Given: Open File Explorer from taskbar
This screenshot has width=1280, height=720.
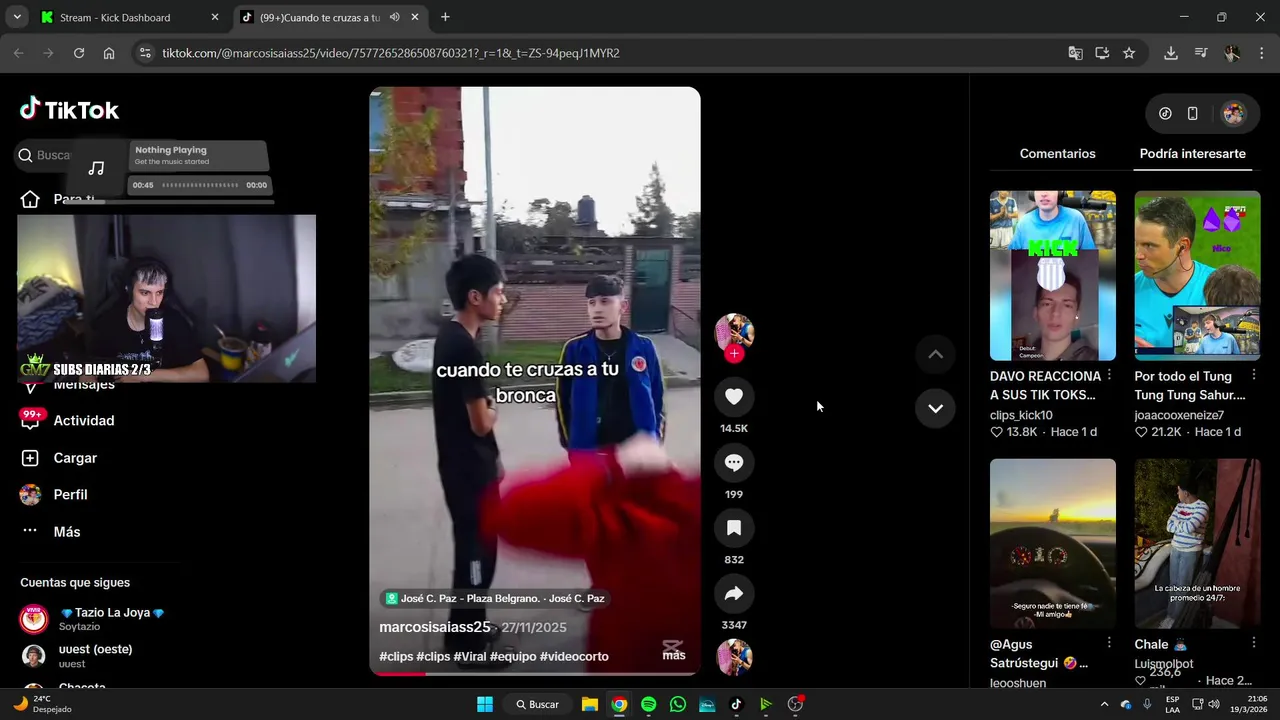Looking at the screenshot, I should click(x=590, y=704).
